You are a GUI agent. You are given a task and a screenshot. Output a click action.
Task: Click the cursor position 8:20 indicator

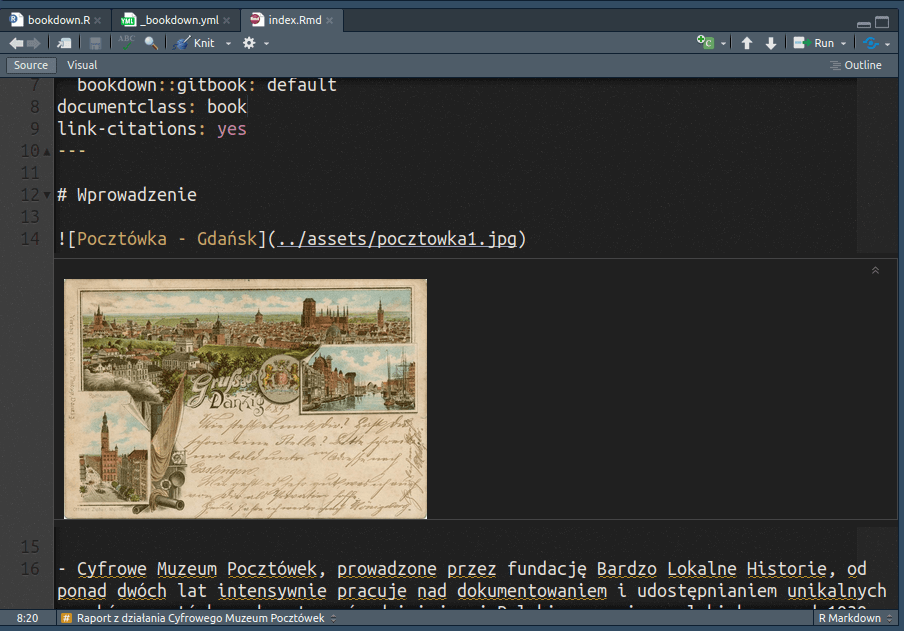27,618
